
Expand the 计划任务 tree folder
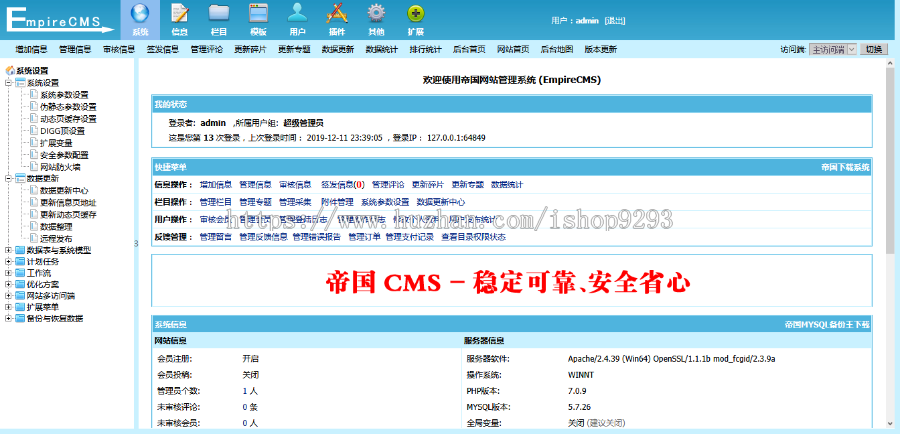pyautogui.click(x=8, y=262)
